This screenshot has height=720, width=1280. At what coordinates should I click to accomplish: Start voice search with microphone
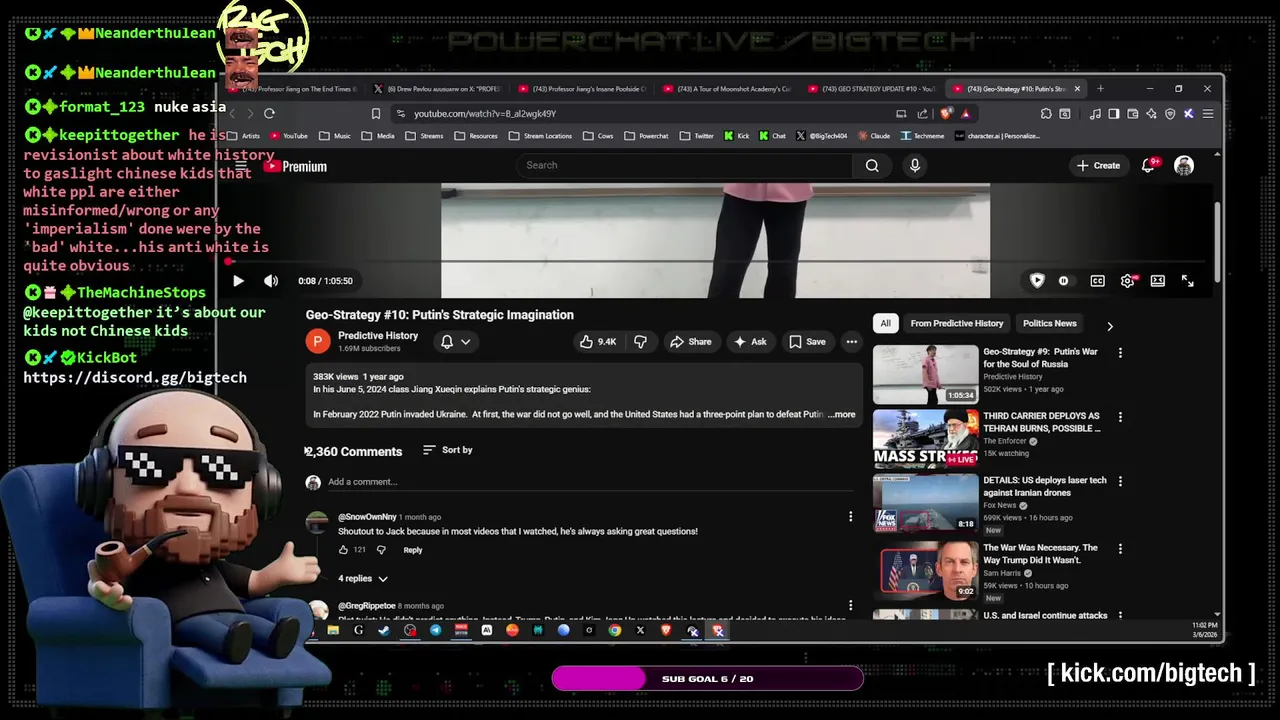pyautogui.click(x=914, y=165)
